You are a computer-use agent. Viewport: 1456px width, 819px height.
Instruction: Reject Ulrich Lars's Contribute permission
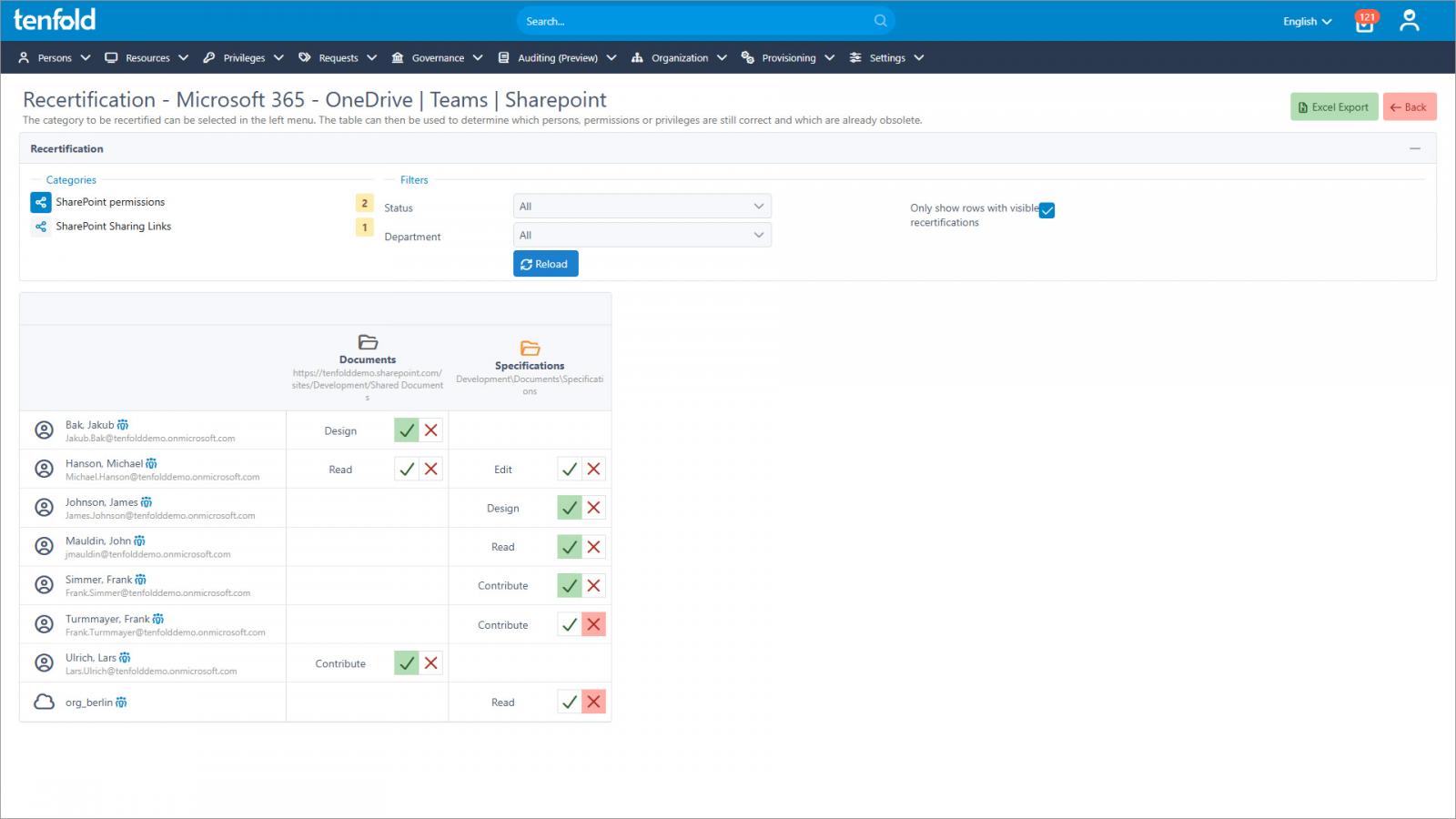click(431, 663)
